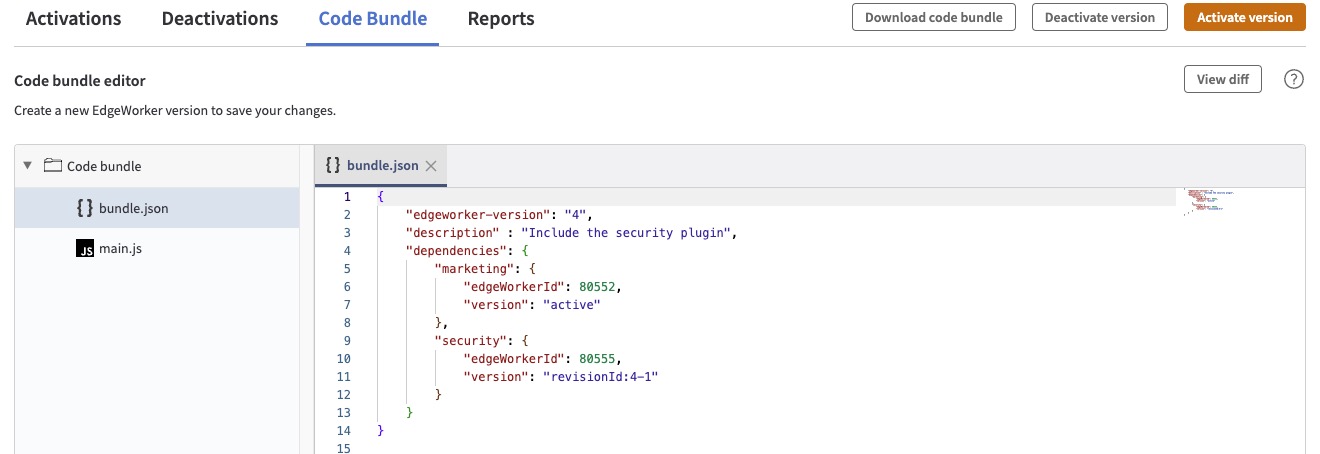Click the braces icon in the bundle.json editor tab
The height and width of the screenshot is (454, 1320).
click(x=334, y=166)
